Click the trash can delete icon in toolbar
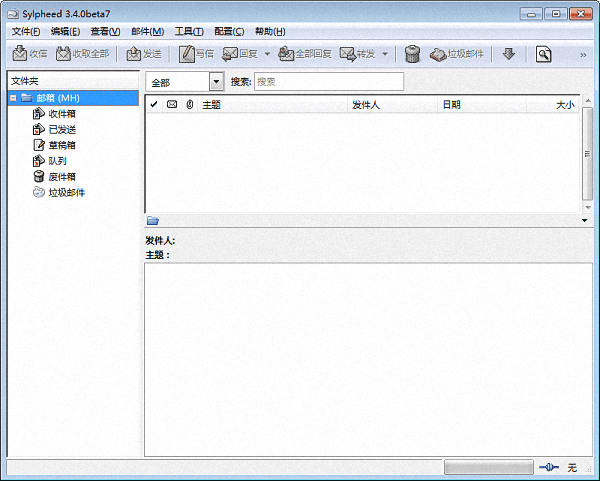This screenshot has width=600, height=481. tap(412, 54)
